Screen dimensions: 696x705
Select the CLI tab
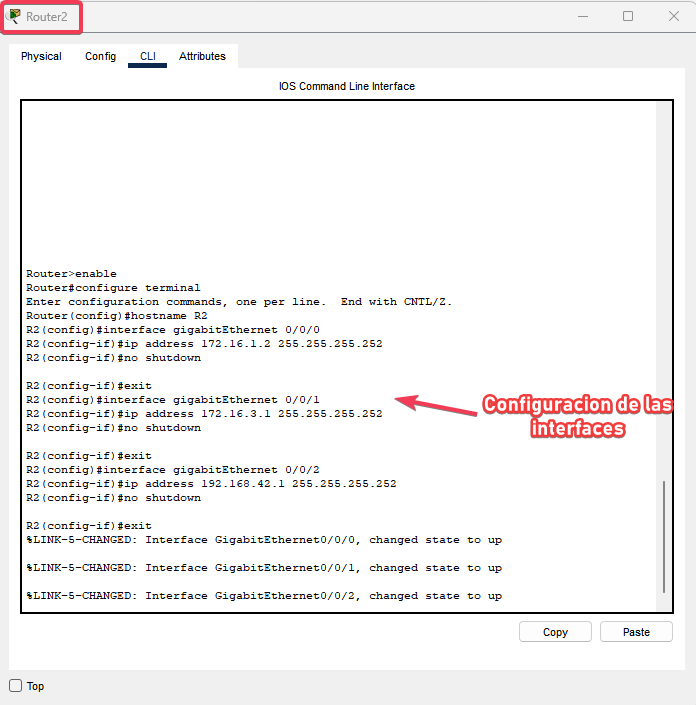click(148, 57)
